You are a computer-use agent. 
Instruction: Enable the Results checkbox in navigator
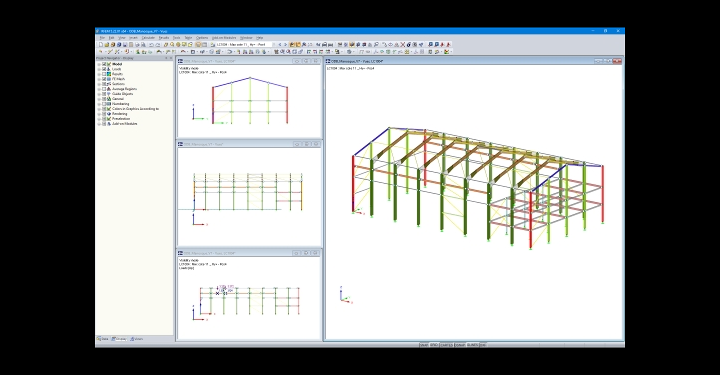104,74
